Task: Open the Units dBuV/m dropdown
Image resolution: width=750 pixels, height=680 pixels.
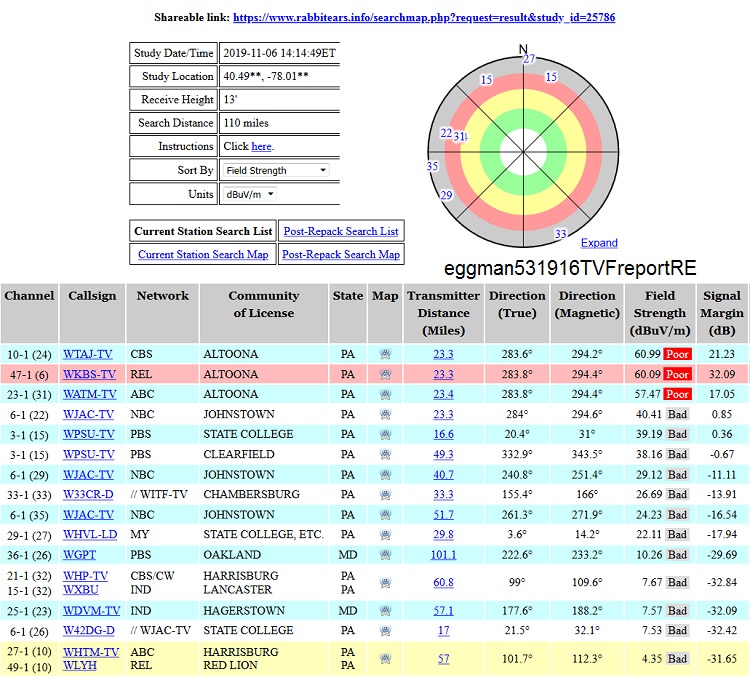Action: coord(250,194)
